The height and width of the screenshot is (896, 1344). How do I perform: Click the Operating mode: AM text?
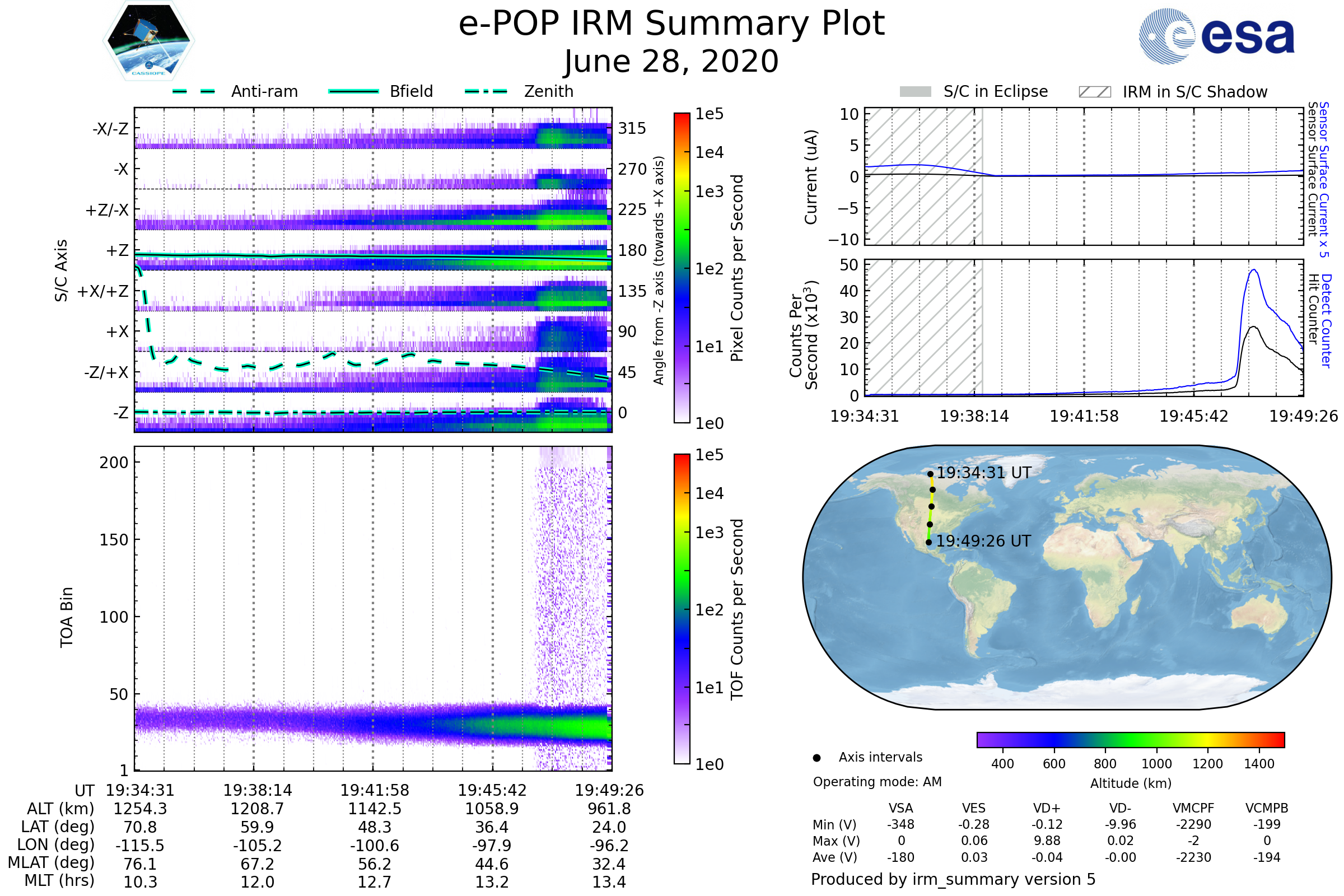coord(877,782)
